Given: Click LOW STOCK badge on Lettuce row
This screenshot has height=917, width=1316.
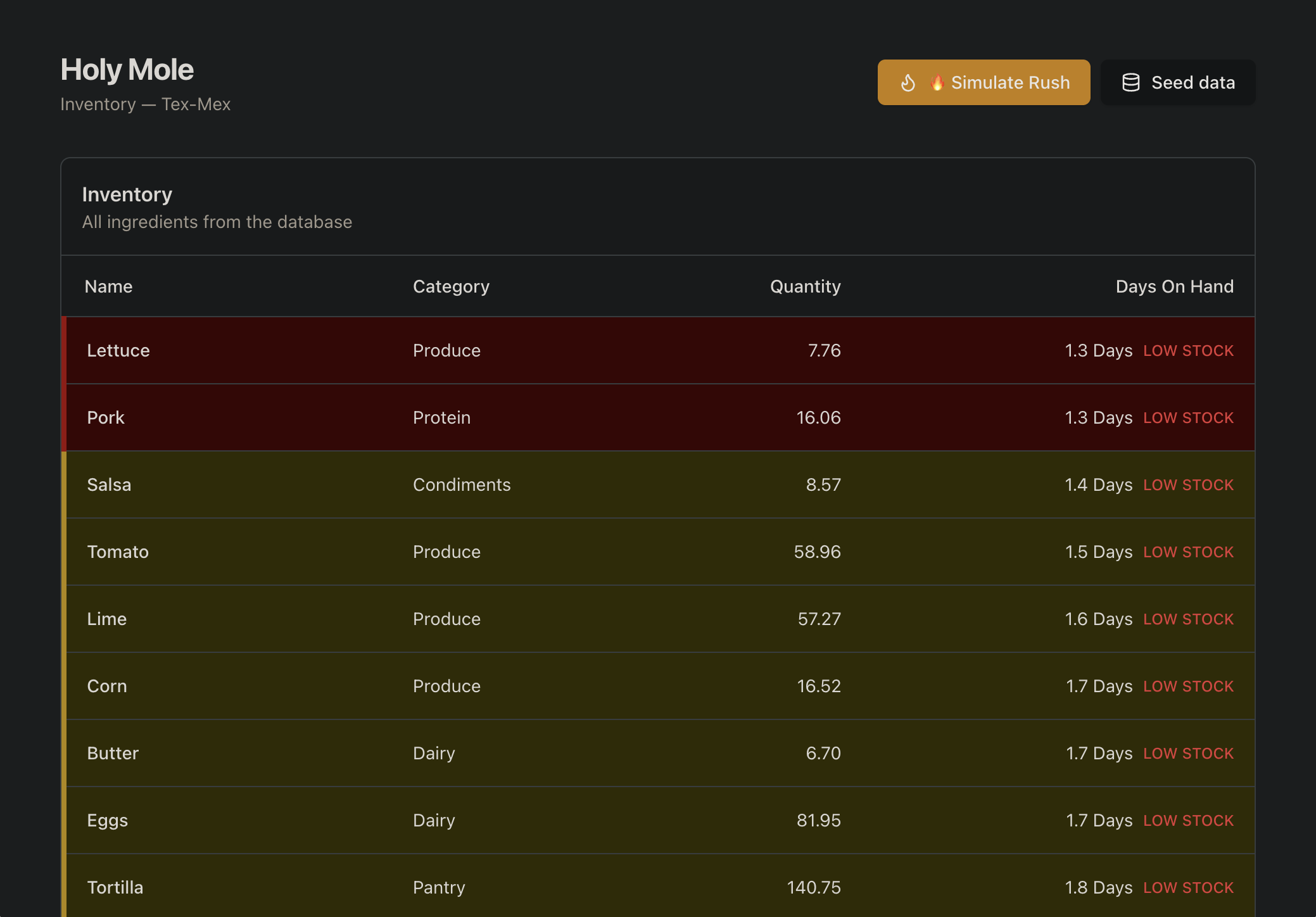Looking at the screenshot, I should [x=1188, y=351].
